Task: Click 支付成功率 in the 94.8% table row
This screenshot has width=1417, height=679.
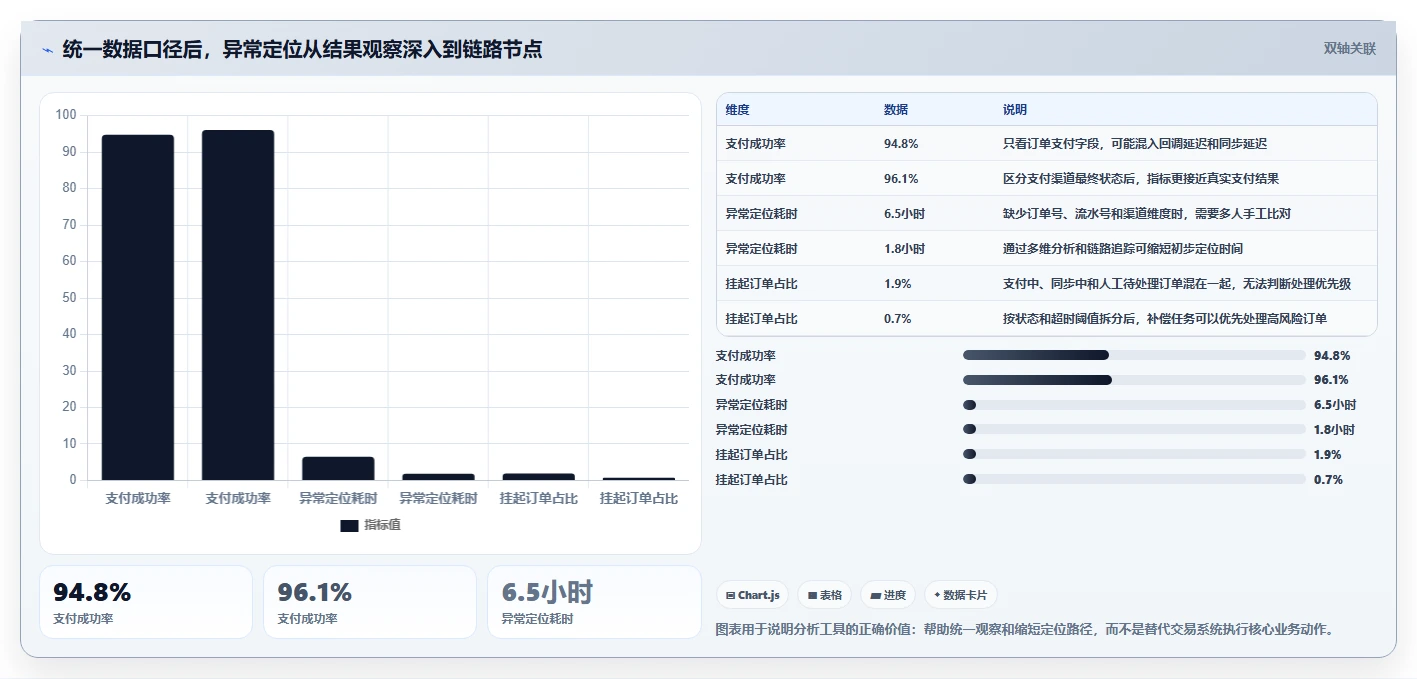Action: click(756, 144)
